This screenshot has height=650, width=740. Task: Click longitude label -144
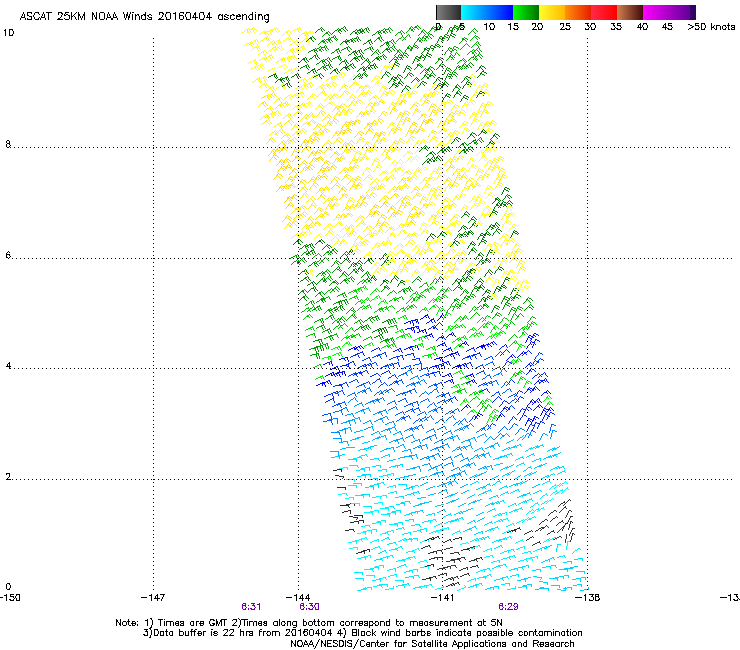(x=298, y=598)
